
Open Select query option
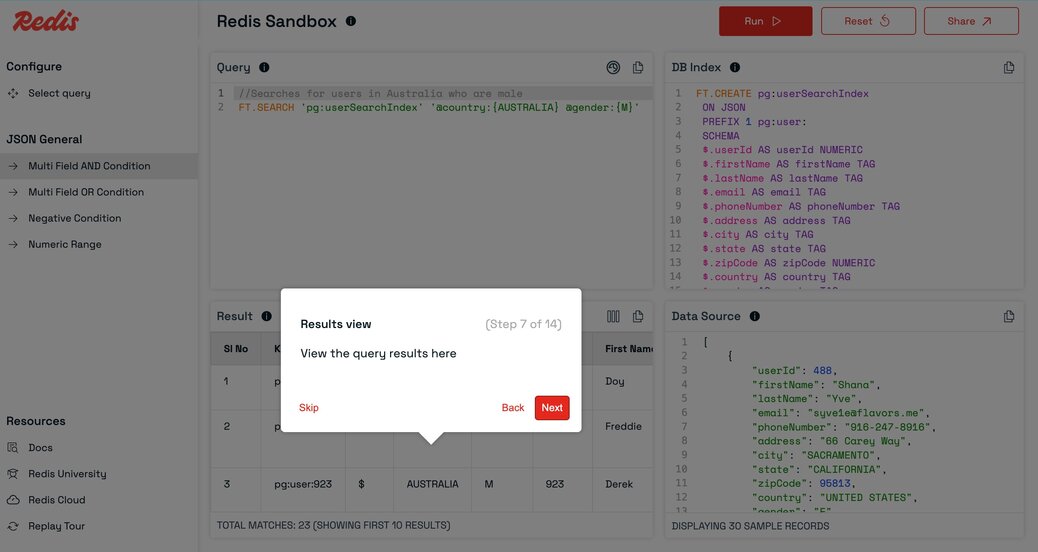60,93
